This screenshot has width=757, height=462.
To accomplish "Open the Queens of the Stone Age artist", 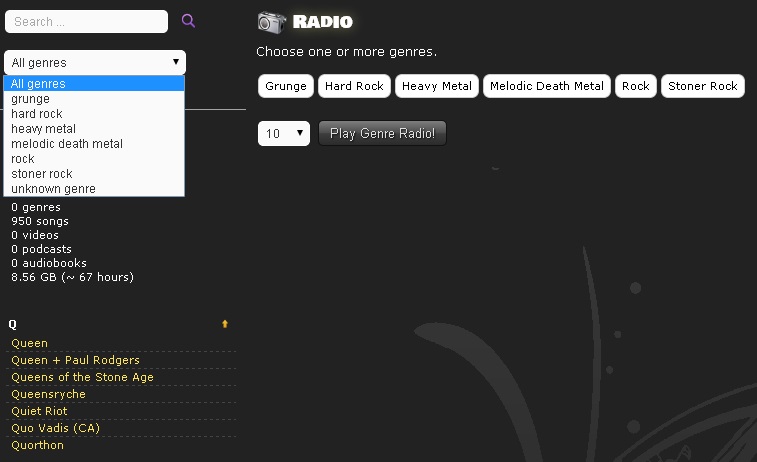I will click(82, 377).
